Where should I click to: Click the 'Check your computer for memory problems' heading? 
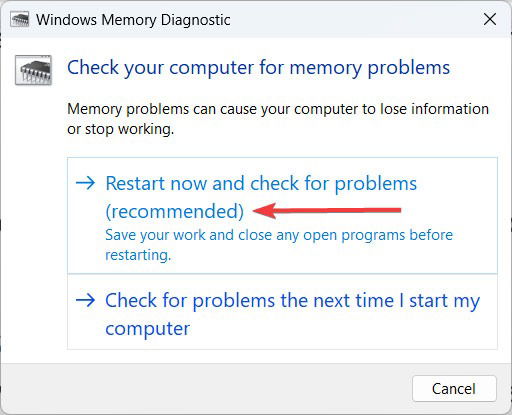pos(258,68)
